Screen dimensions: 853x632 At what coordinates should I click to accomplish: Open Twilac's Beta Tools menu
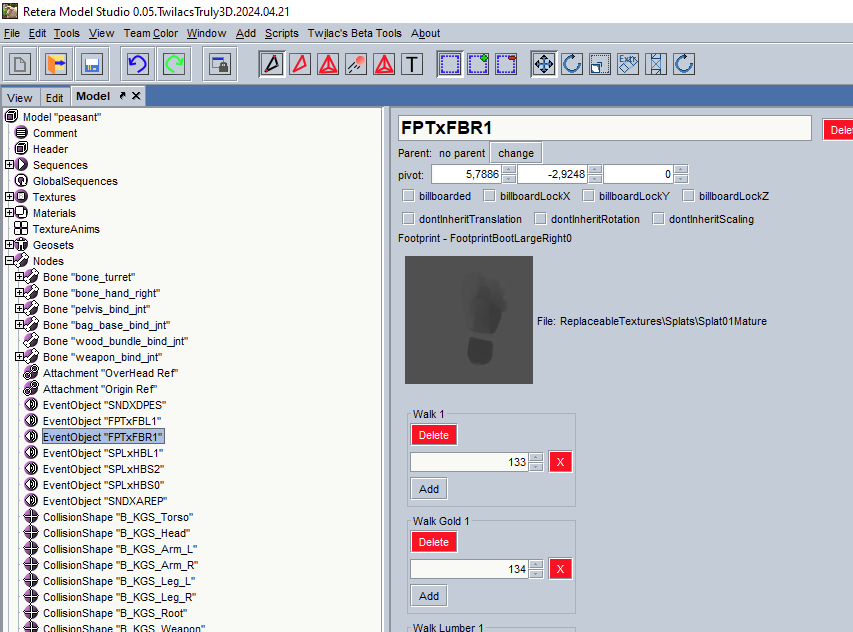click(355, 33)
